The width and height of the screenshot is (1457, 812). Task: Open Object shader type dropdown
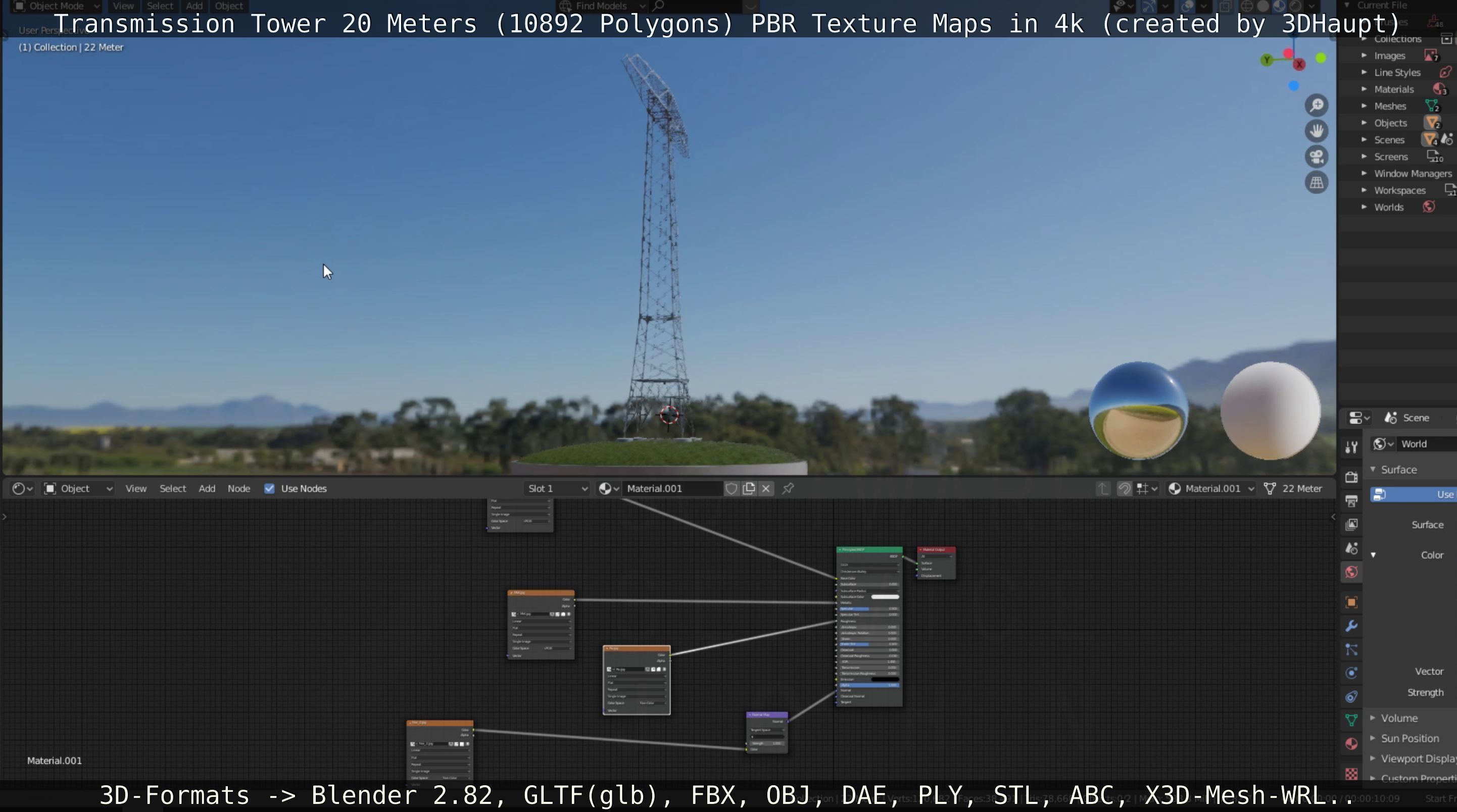point(79,488)
